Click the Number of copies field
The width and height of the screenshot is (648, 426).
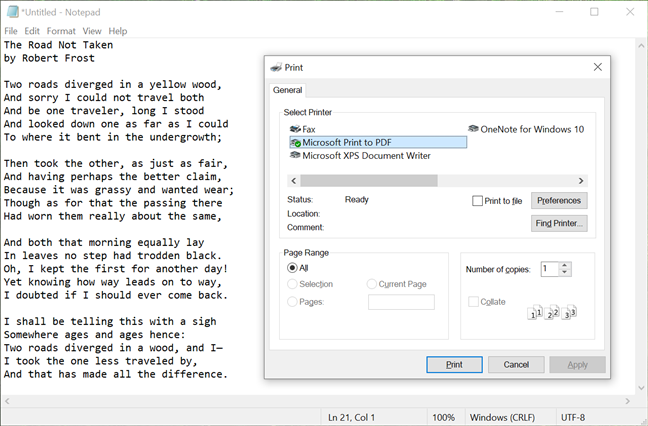pos(550,269)
